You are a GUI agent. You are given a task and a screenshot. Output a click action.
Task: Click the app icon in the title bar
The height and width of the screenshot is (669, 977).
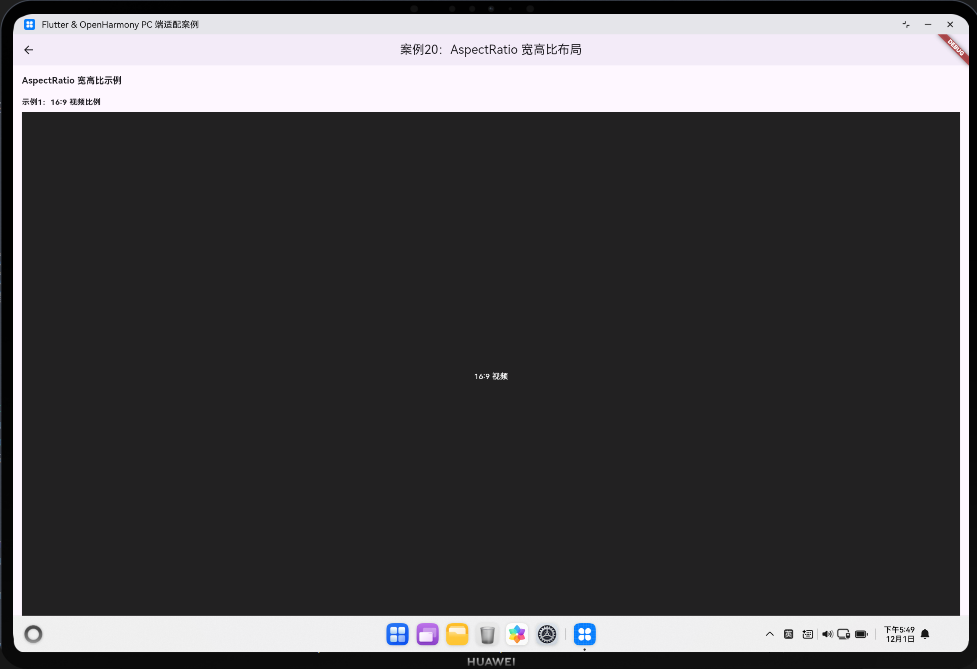tap(29, 24)
